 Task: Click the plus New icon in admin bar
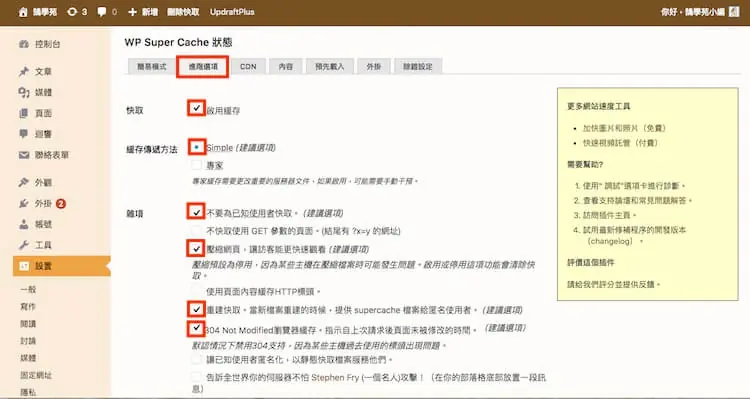coord(132,12)
